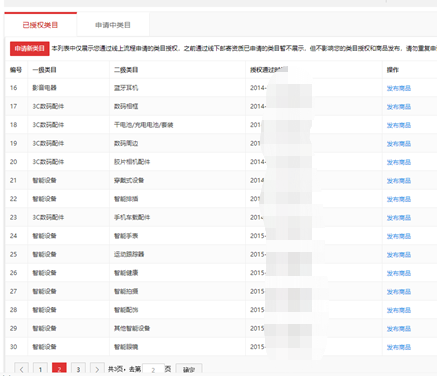Open 发布商品 for row 18

click(399, 125)
